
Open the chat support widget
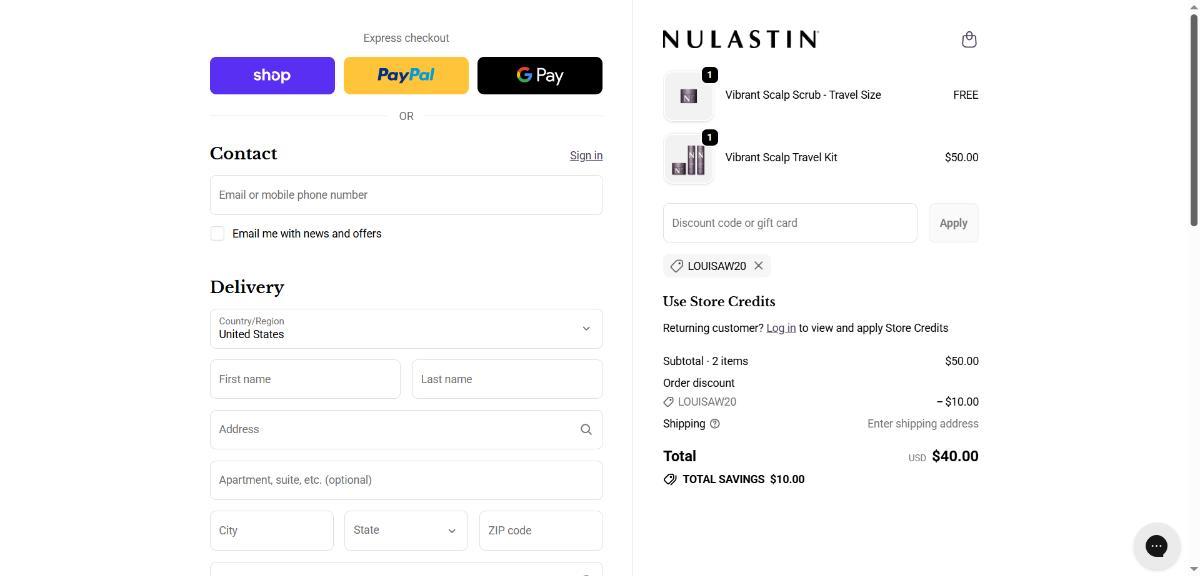(1156, 545)
